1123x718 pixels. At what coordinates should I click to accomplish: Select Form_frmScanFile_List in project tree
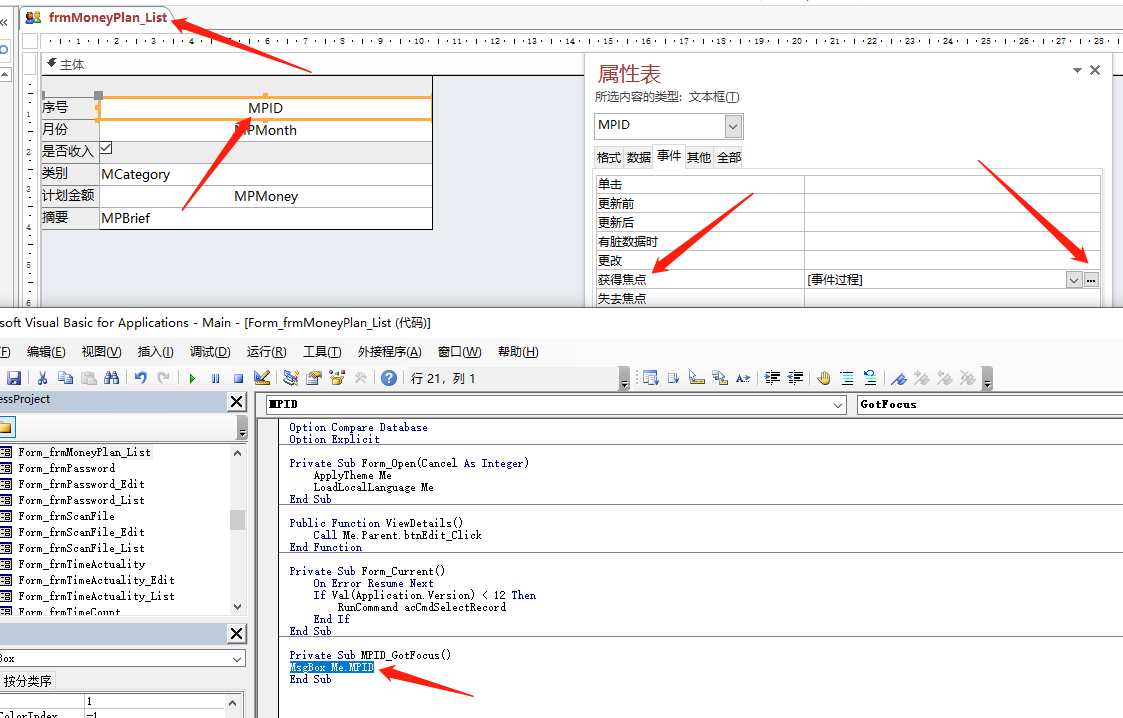82,548
